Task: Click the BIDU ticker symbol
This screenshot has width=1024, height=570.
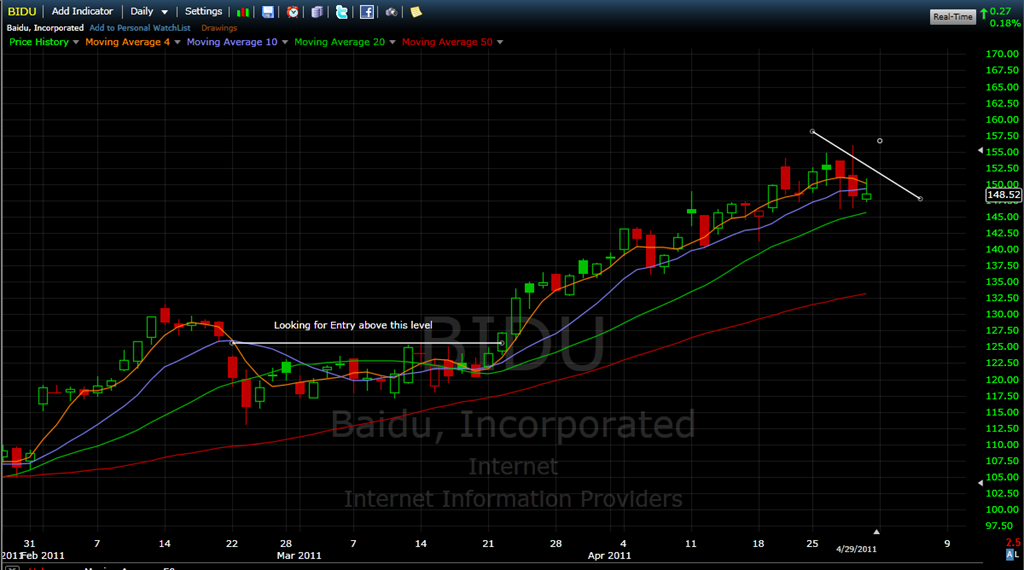Action: pyautogui.click(x=22, y=11)
